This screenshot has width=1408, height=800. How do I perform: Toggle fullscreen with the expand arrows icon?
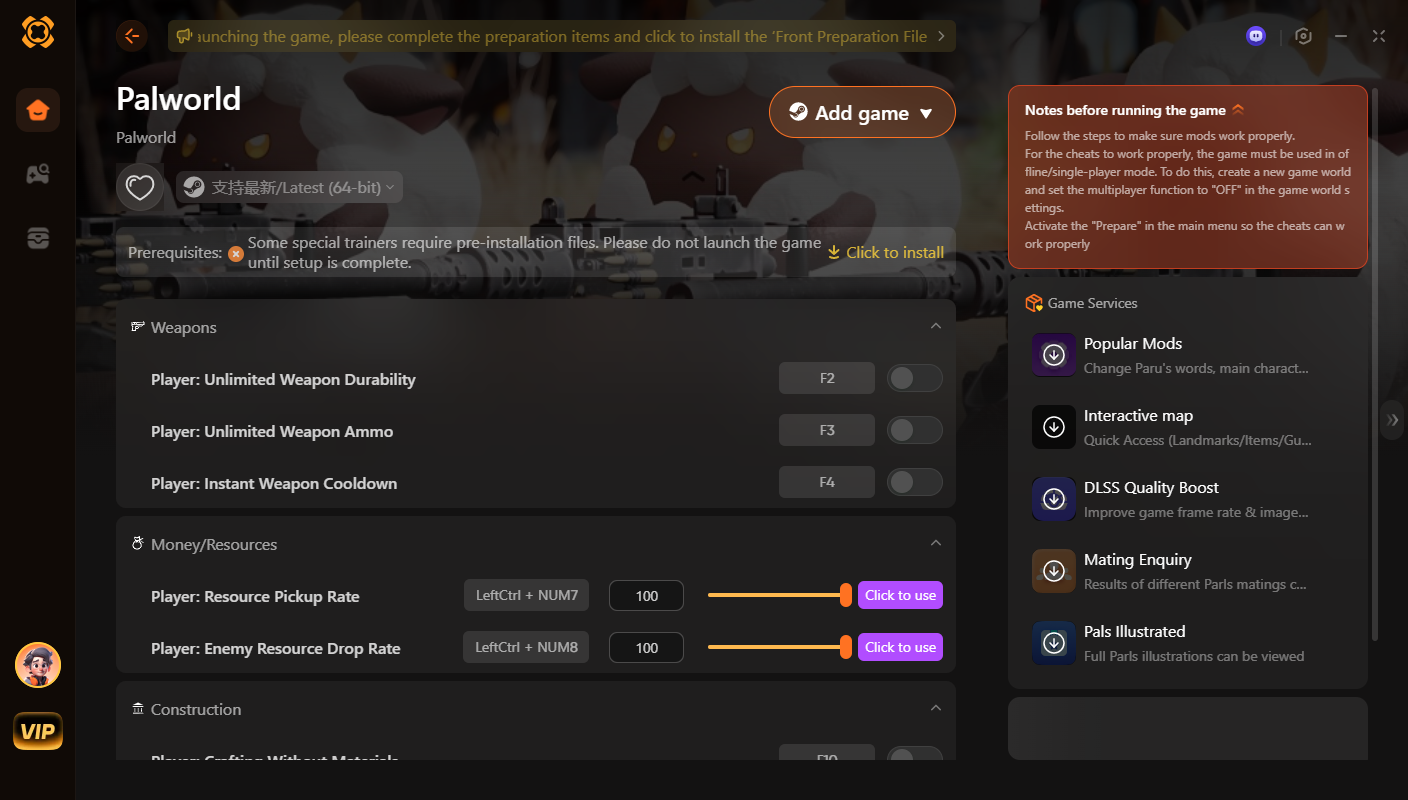(1379, 36)
